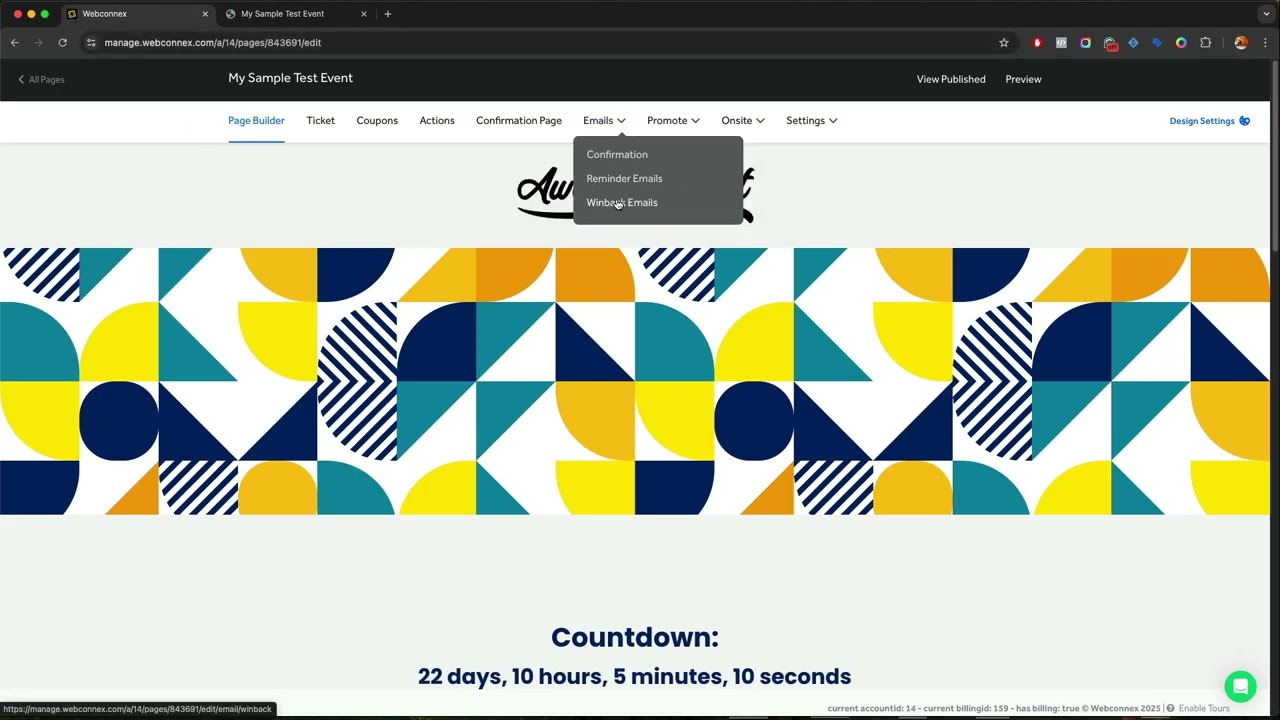Close the My Sample Test Event tab

pyautogui.click(x=364, y=14)
